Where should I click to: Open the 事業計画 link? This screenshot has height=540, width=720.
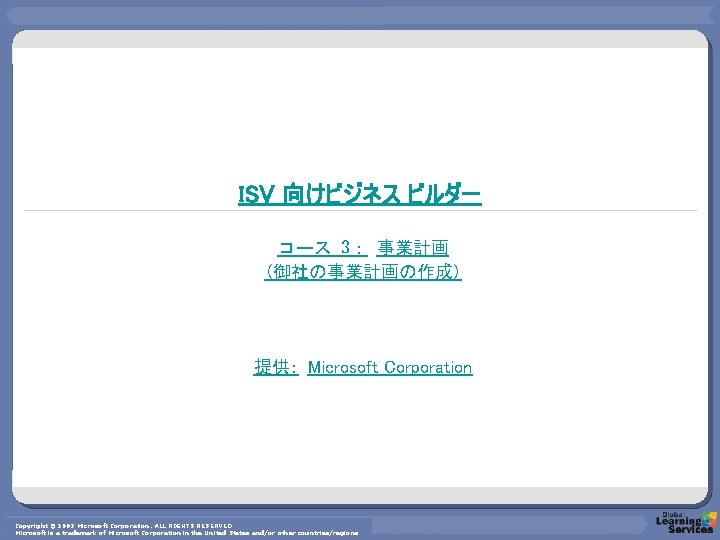[x=412, y=248]
